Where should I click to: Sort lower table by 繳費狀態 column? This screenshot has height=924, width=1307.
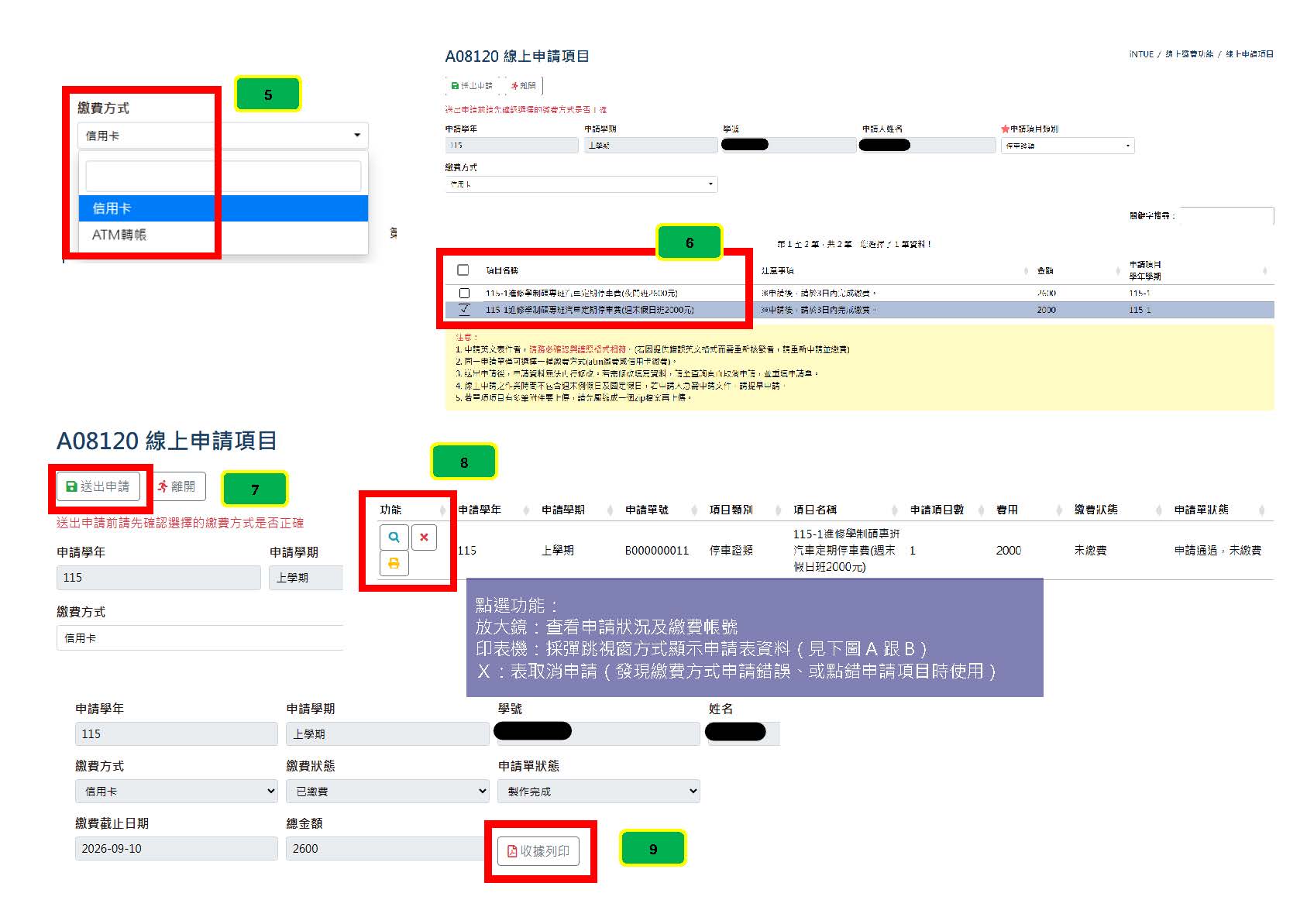click(1159, 510)
